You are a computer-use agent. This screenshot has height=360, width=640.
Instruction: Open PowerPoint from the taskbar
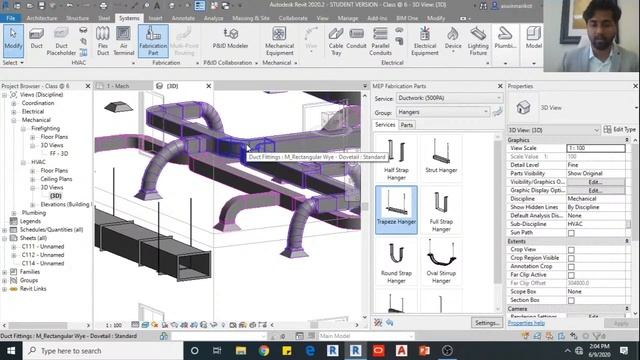pyautogui.click(x=424, y=351)
